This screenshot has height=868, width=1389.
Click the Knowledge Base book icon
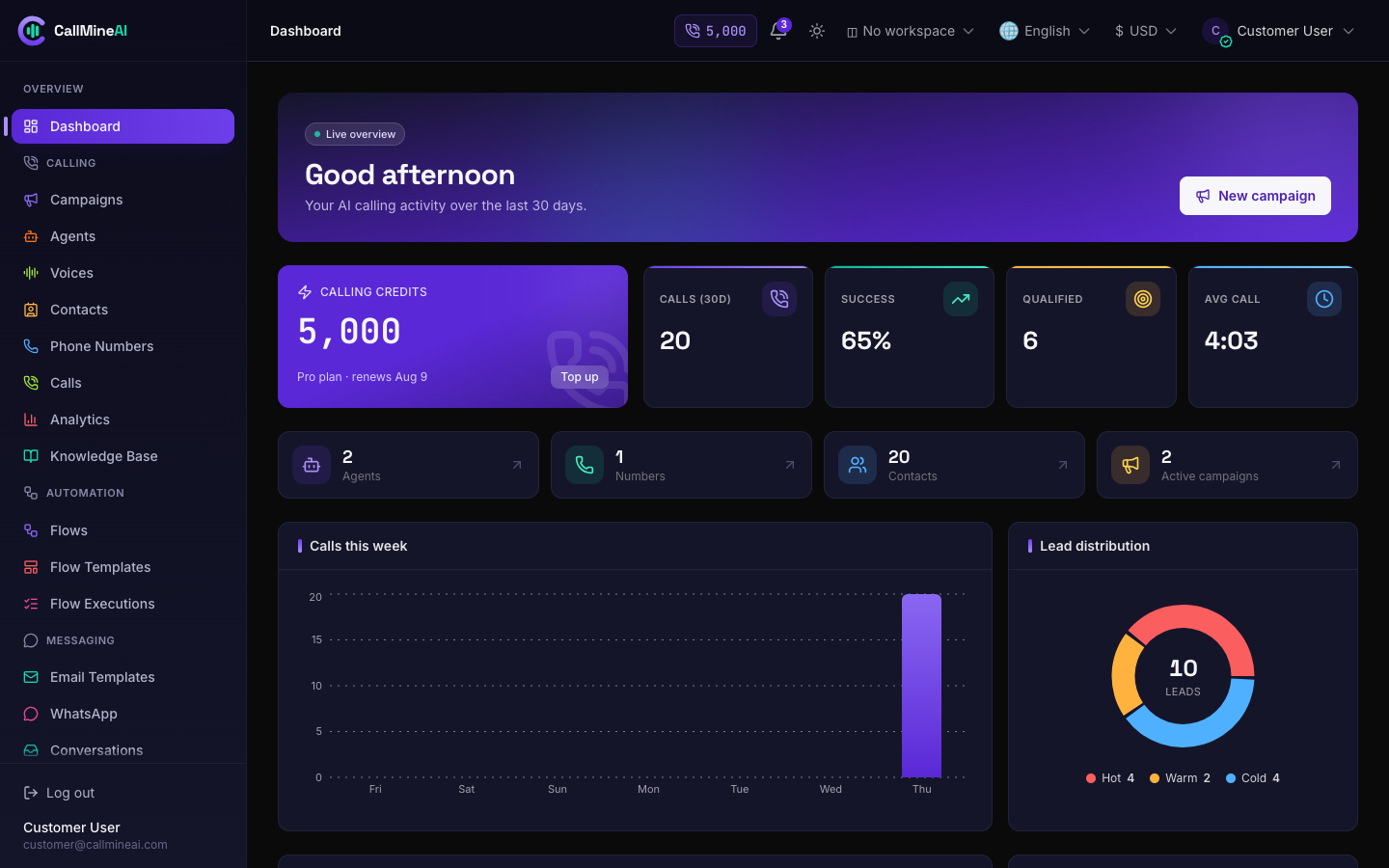coord(31,456)
